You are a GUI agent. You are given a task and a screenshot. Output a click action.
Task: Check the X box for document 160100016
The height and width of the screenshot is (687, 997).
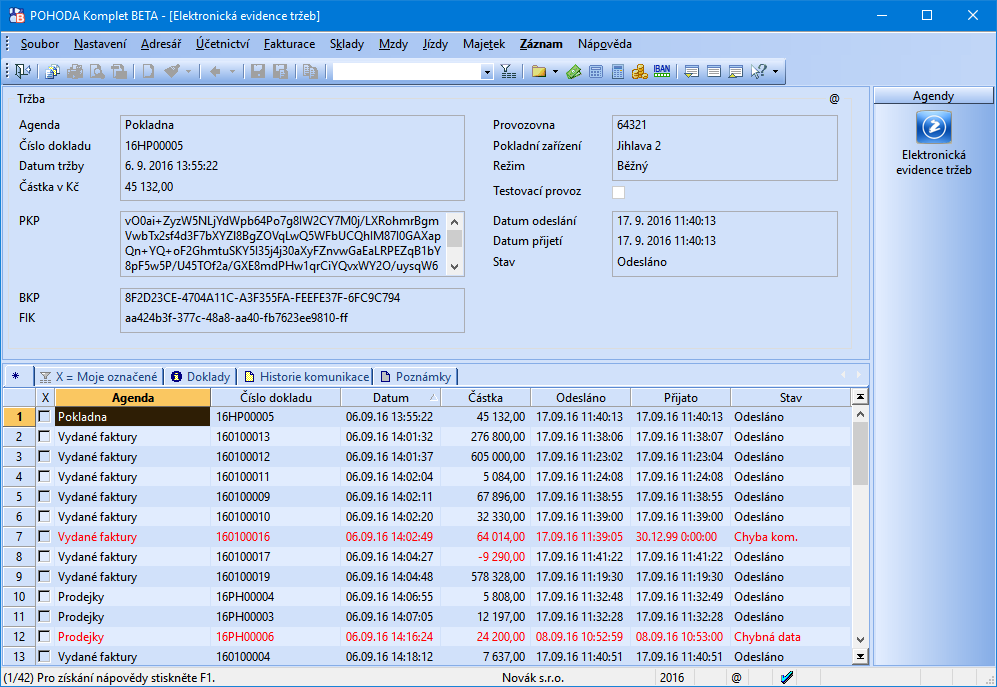[x=45, y=536]
